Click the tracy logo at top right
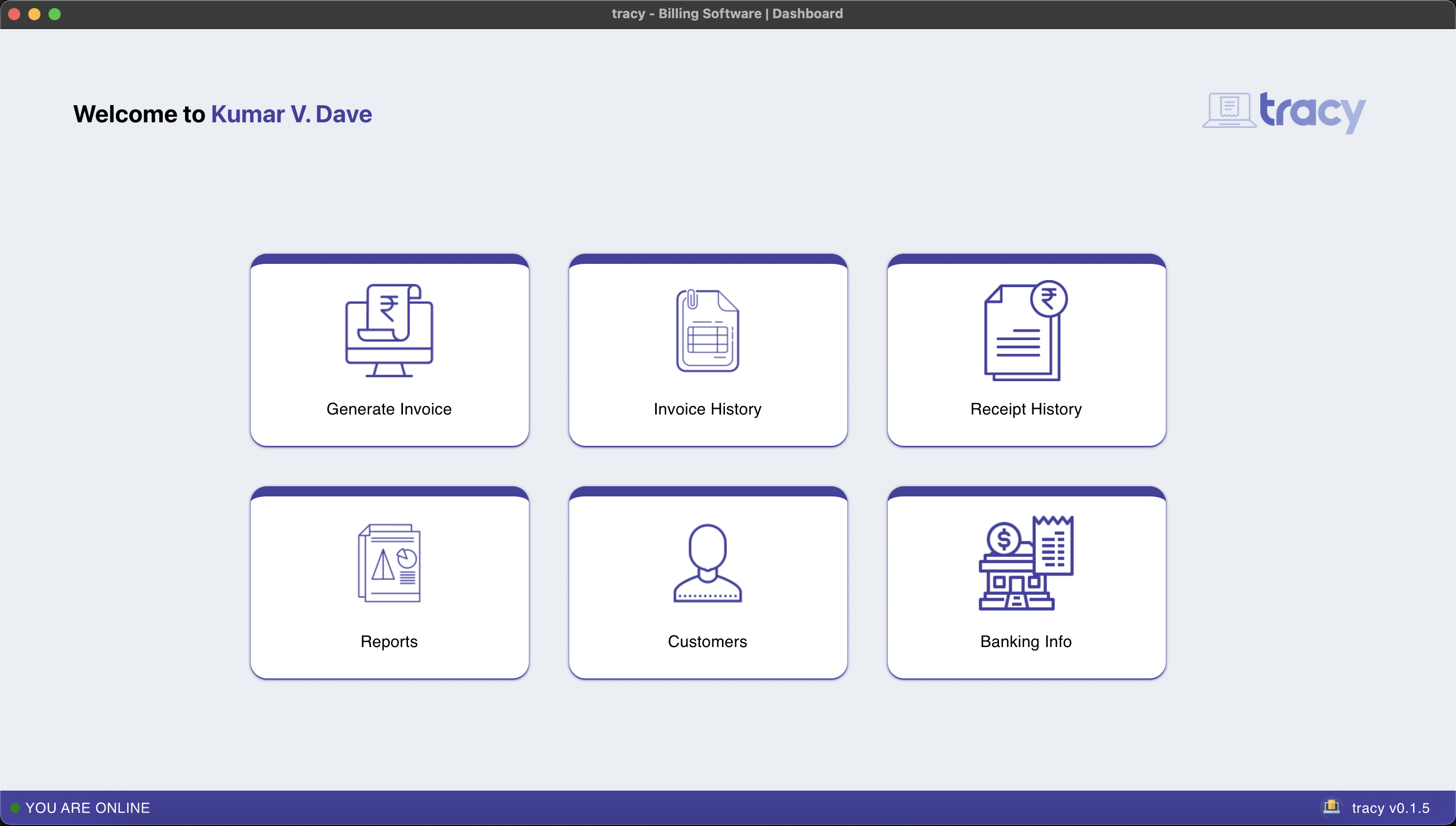 click(1284, 112)
